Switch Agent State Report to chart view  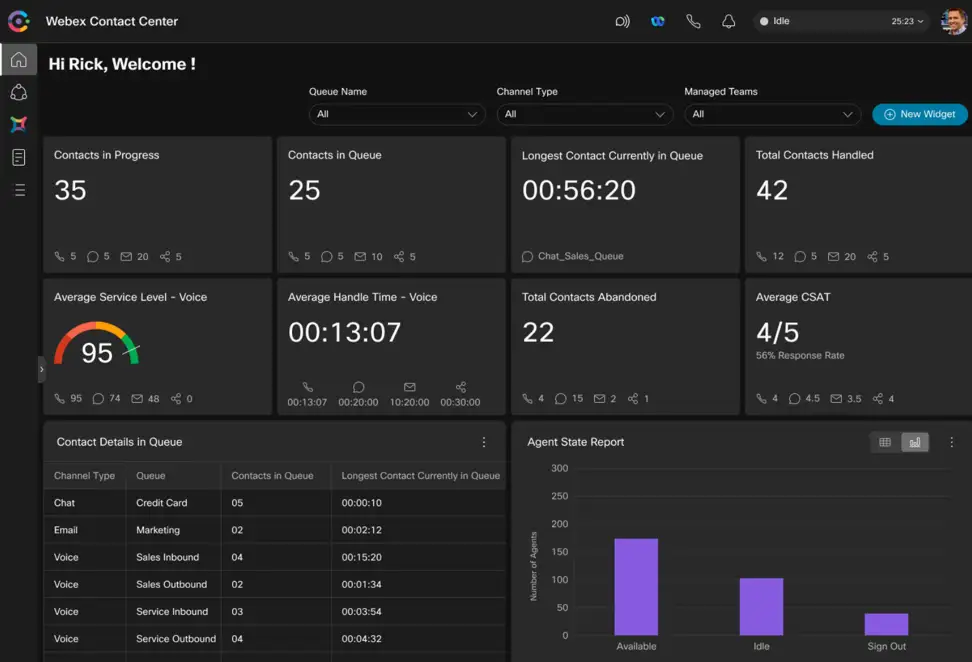tap(915, 442)
